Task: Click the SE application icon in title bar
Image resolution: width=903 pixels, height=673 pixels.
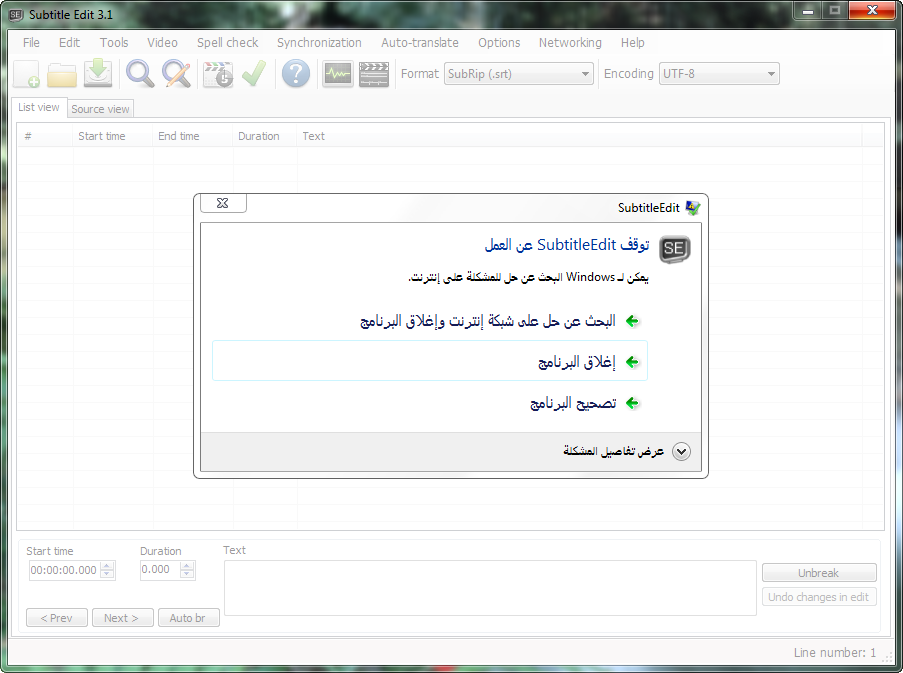Action: coord(16,14)
